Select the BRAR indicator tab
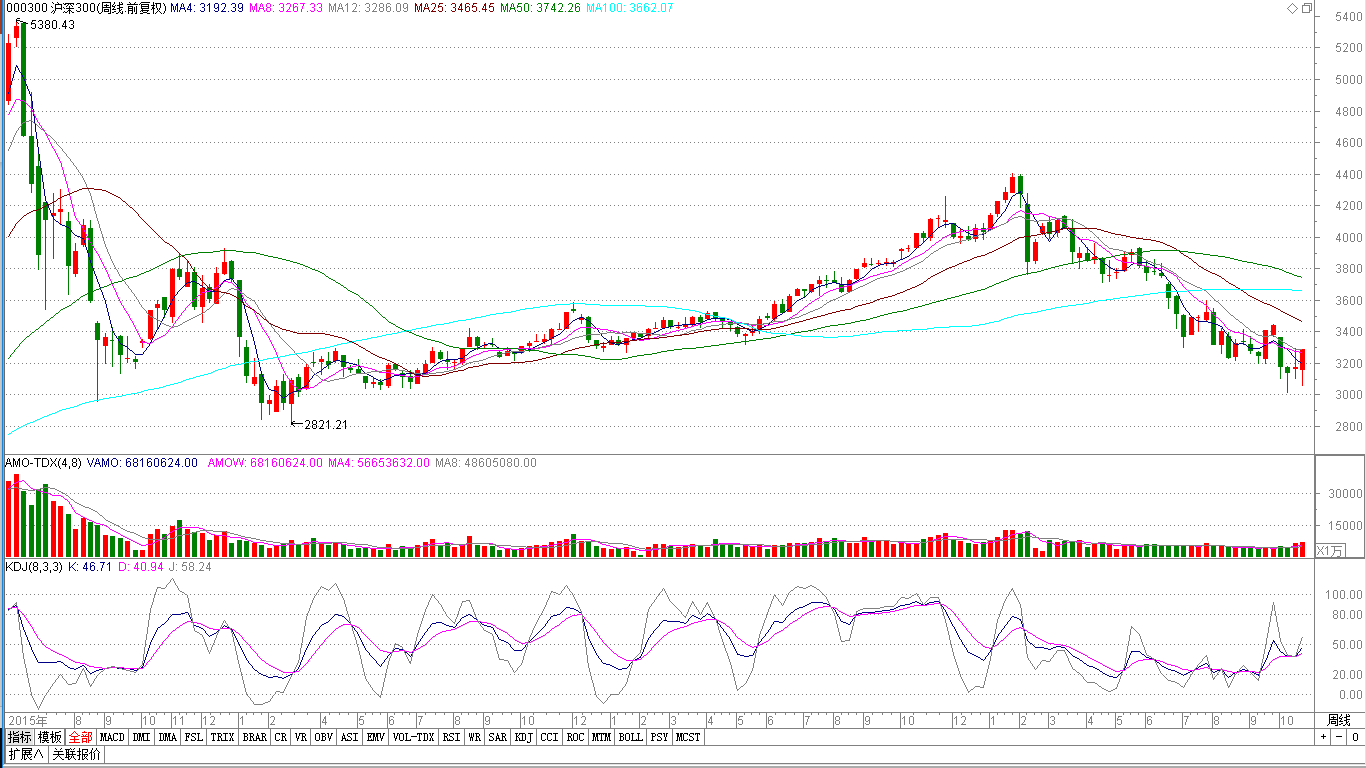1366x768 pixels. [x=254, y=737]
